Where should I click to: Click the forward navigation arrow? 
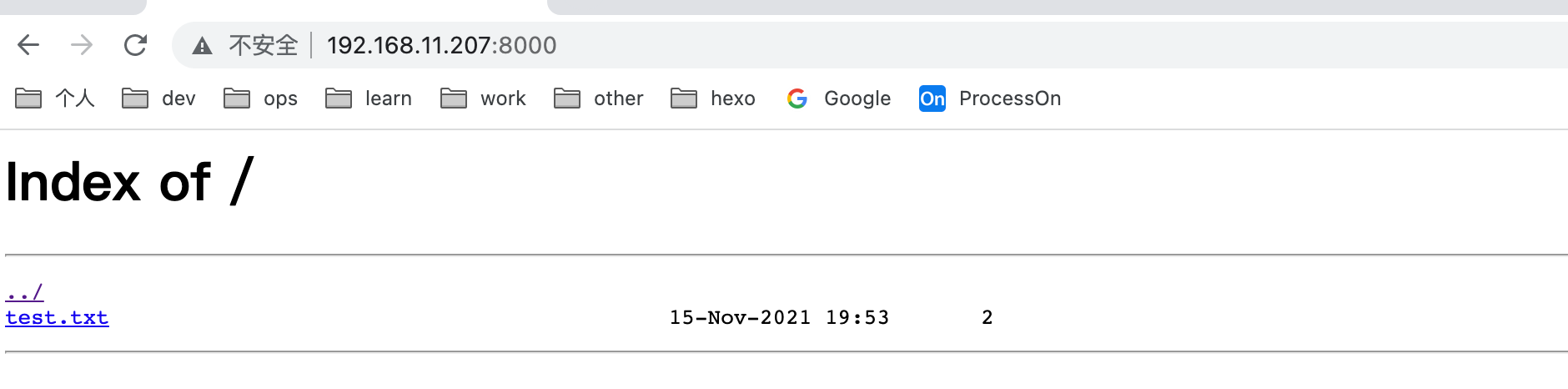[82, 44]
